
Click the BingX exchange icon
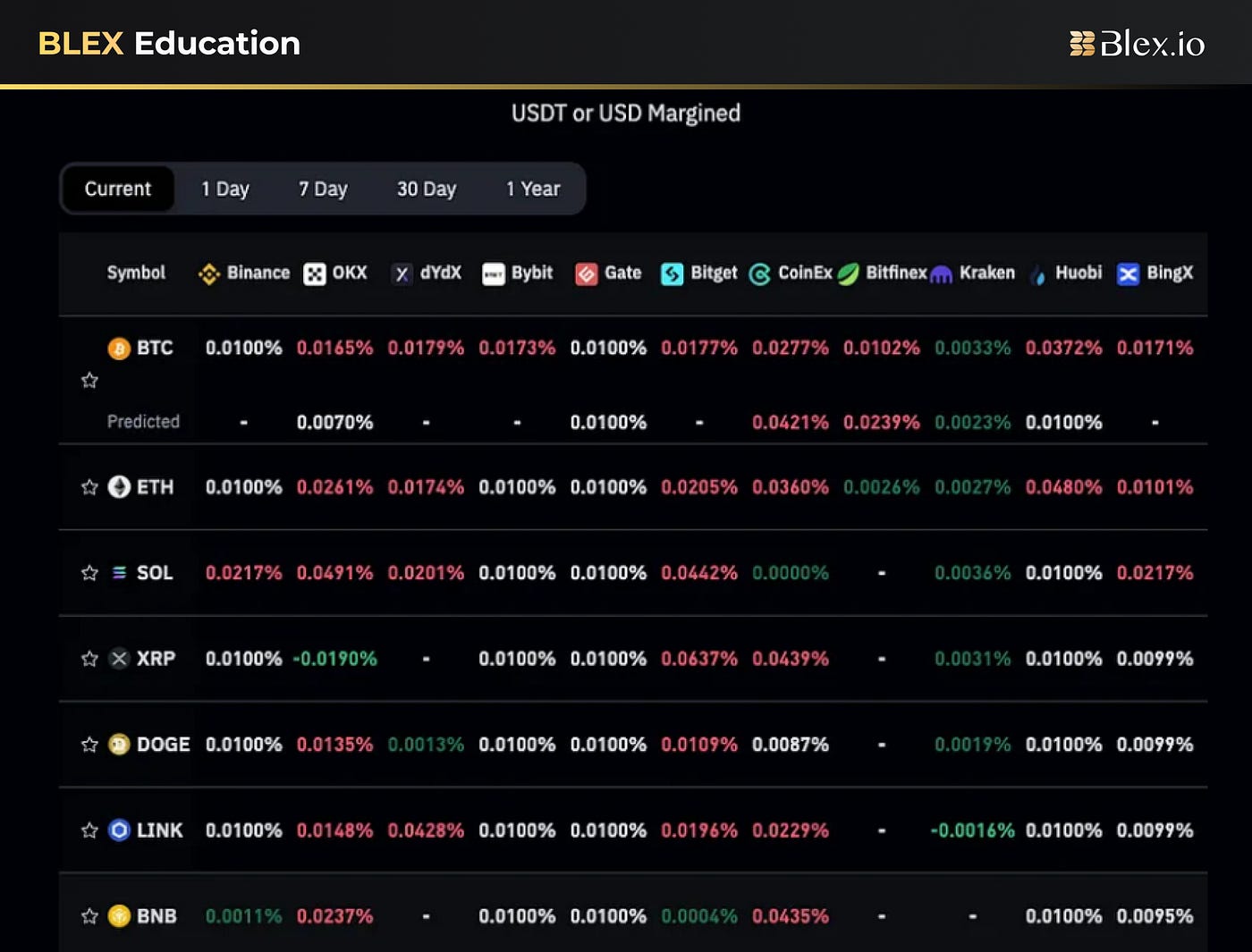[1129, 274]
